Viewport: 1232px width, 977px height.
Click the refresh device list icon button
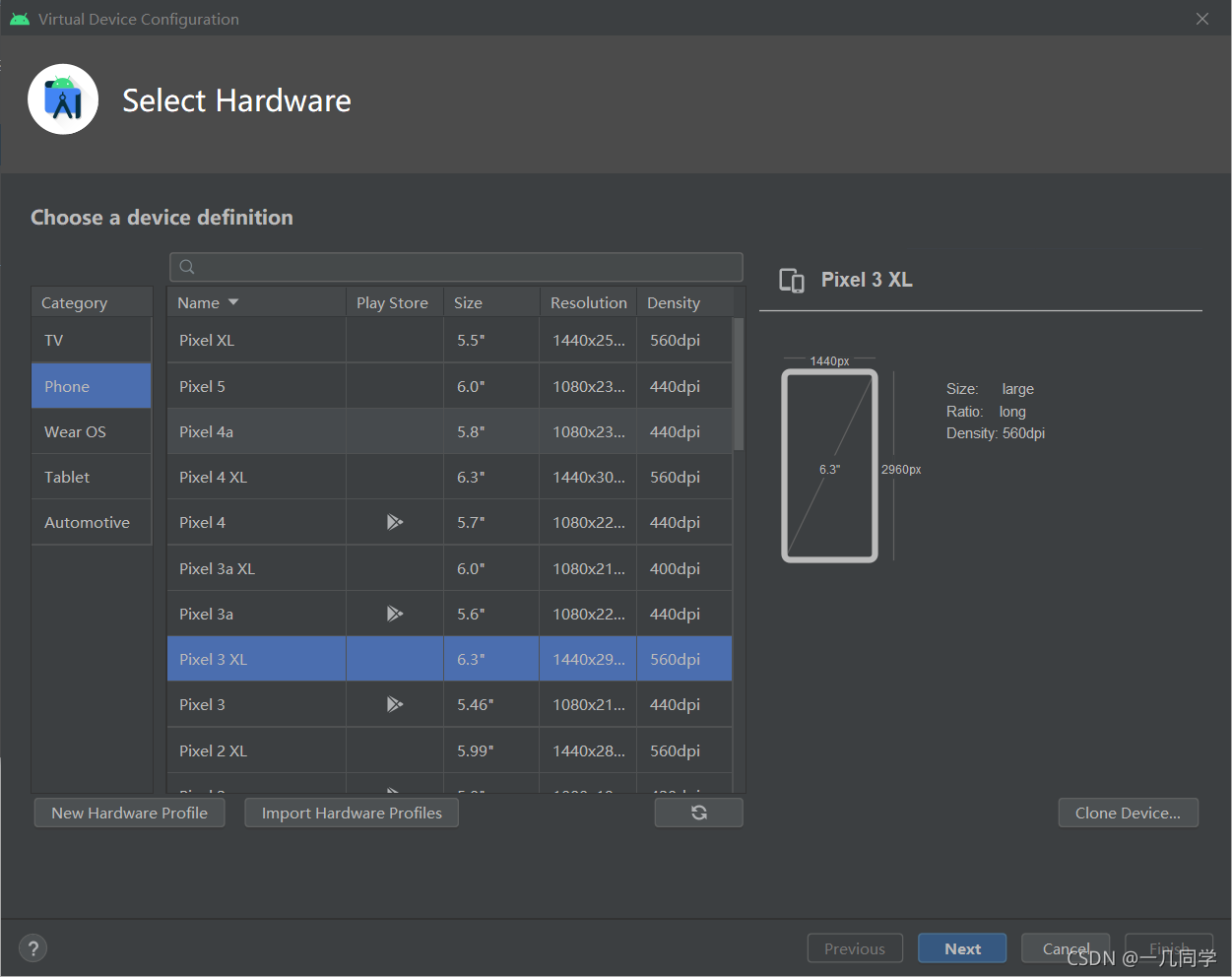click(x=698, y=813)
